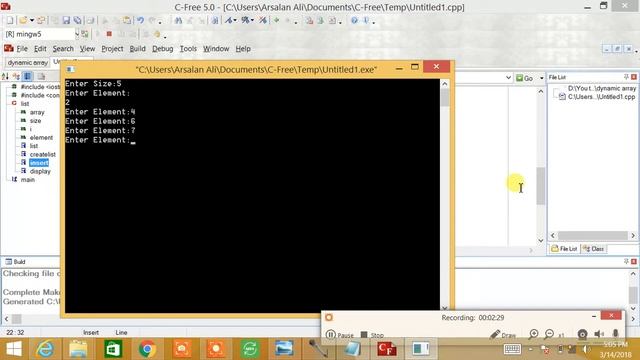The width and height of the screenshot is (640, 360).
Task: Open the Window menu
Action: [216, 49]
